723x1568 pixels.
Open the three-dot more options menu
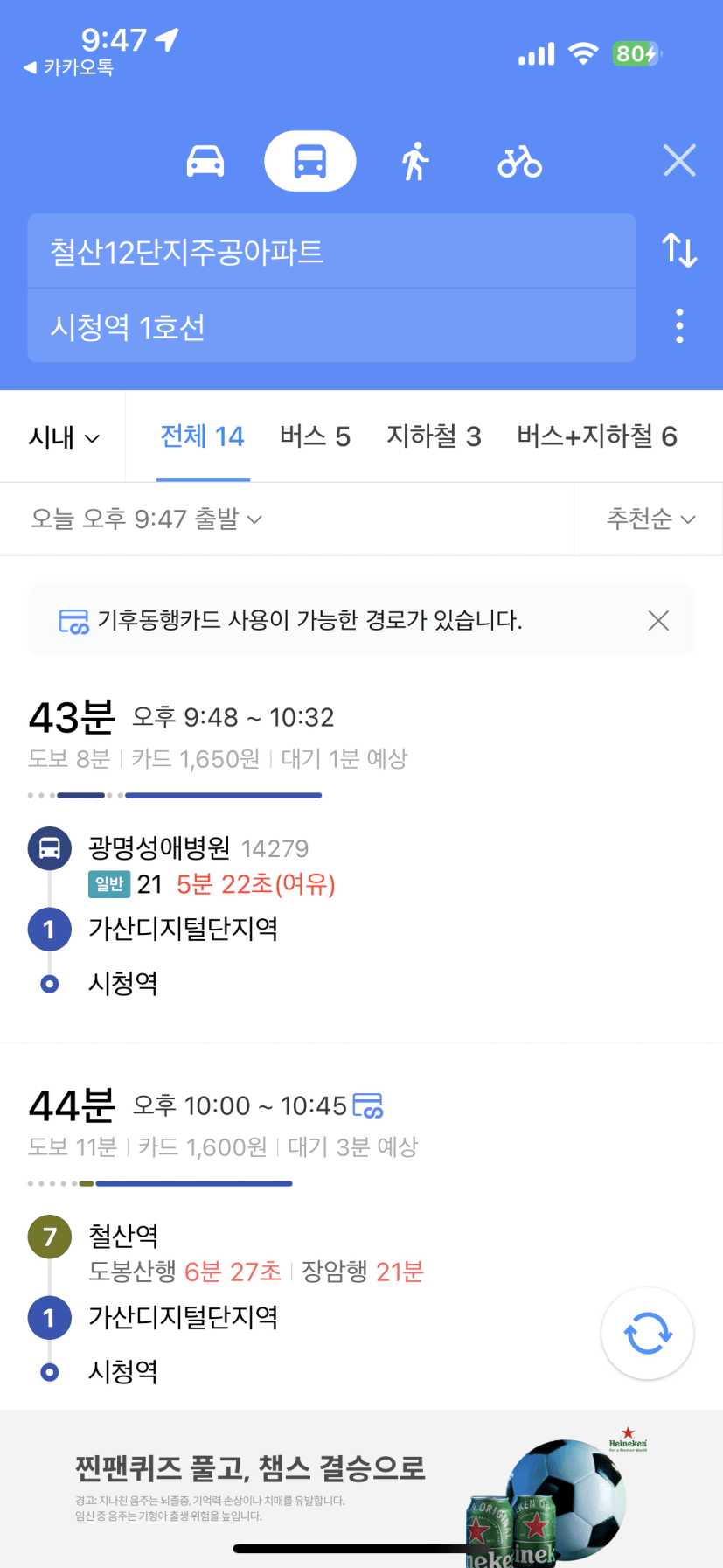679,325
